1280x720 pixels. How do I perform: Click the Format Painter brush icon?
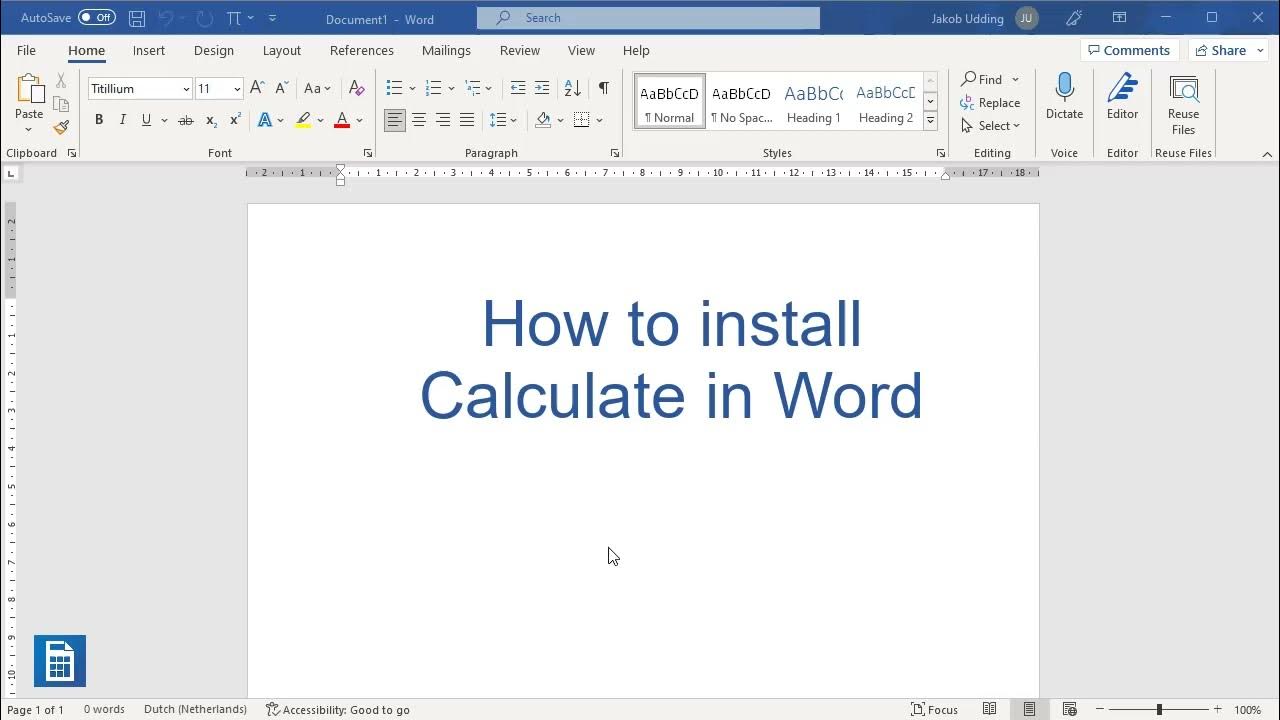[x=61, y=127]
